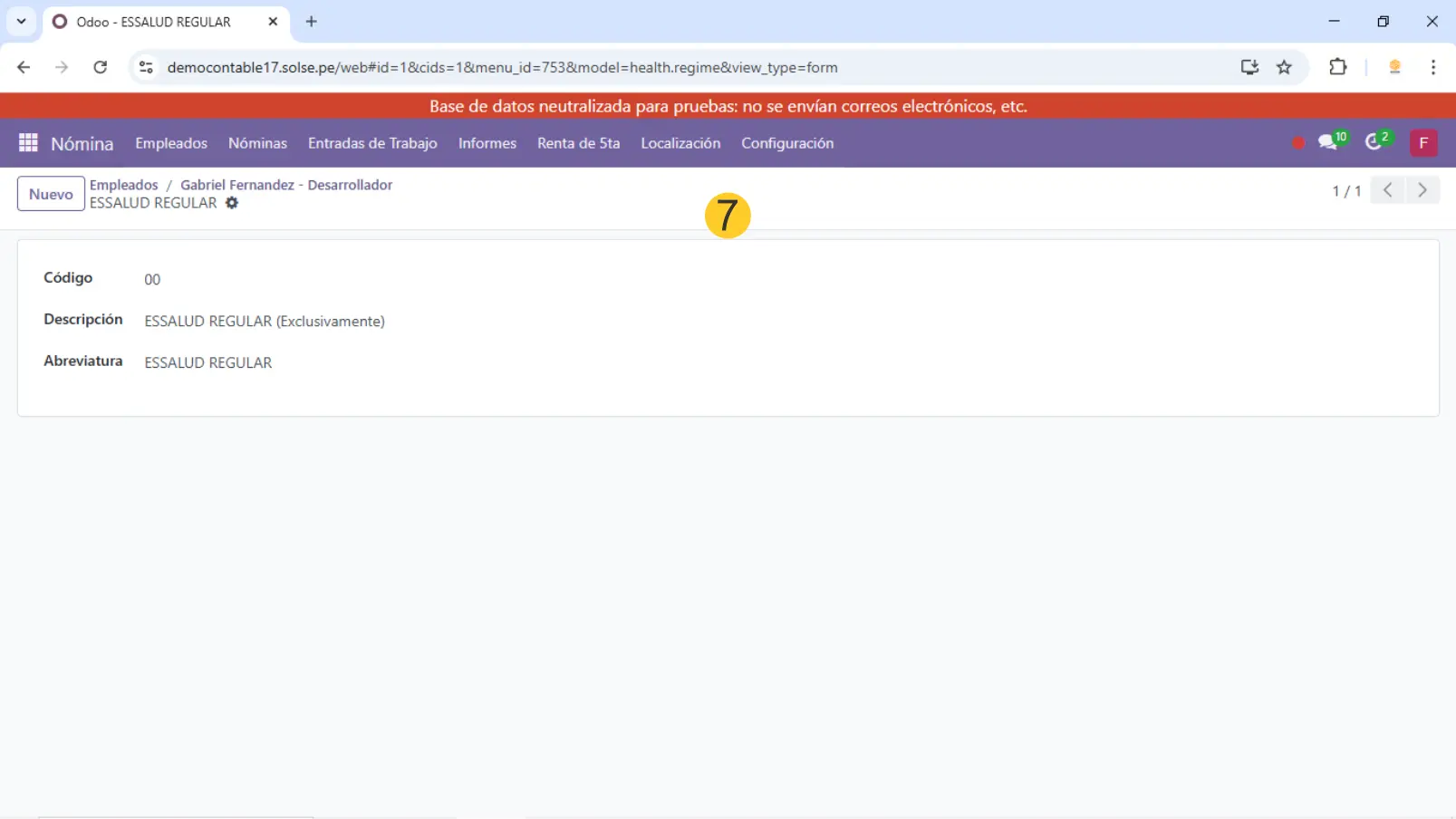Click the Descripción field value
Screen dimensions: 1456x819
[x=265, y=322]
